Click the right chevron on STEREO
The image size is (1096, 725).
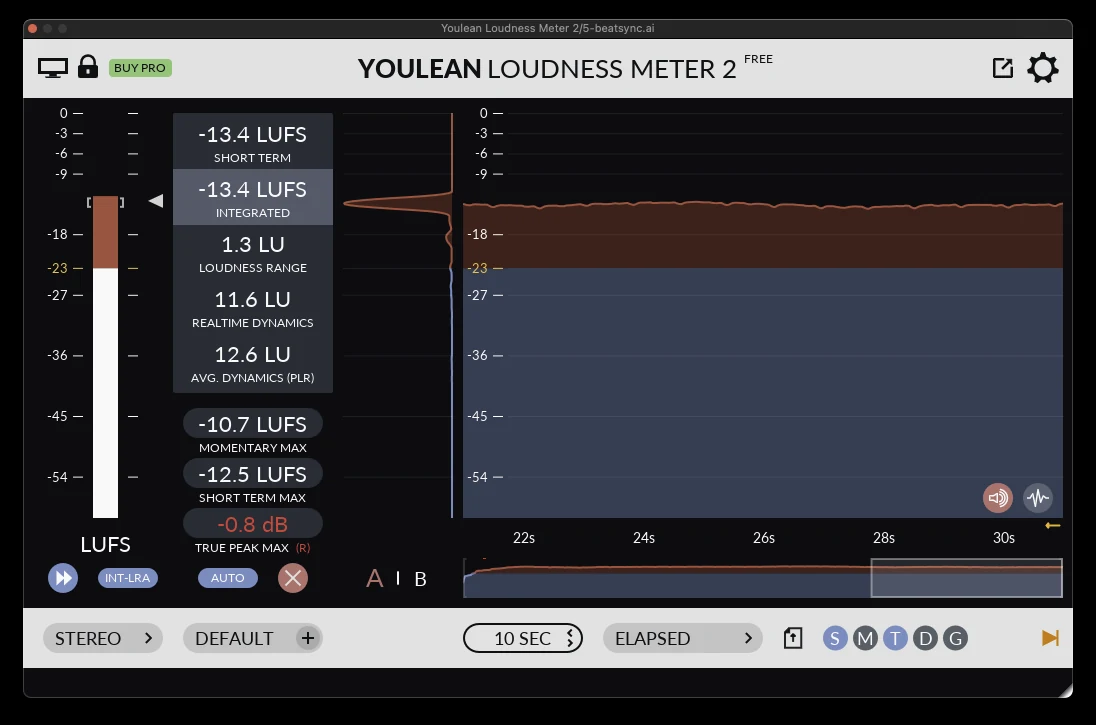tap(148, 638)
